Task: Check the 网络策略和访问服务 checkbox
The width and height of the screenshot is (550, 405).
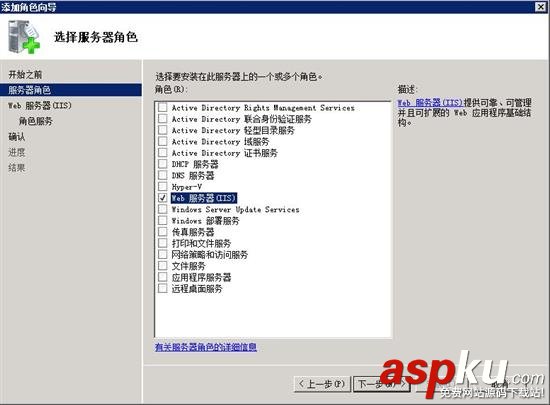Action: [162, 254]
